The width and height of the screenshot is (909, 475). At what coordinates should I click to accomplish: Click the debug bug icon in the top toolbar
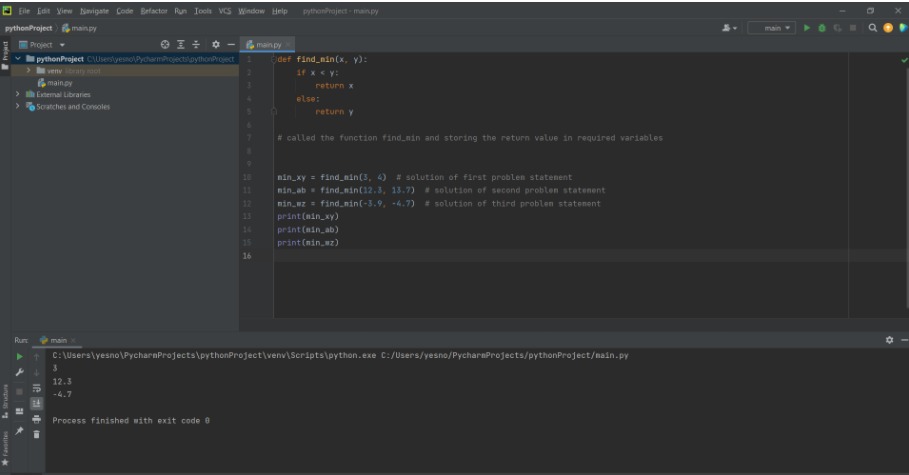[824, 28]
